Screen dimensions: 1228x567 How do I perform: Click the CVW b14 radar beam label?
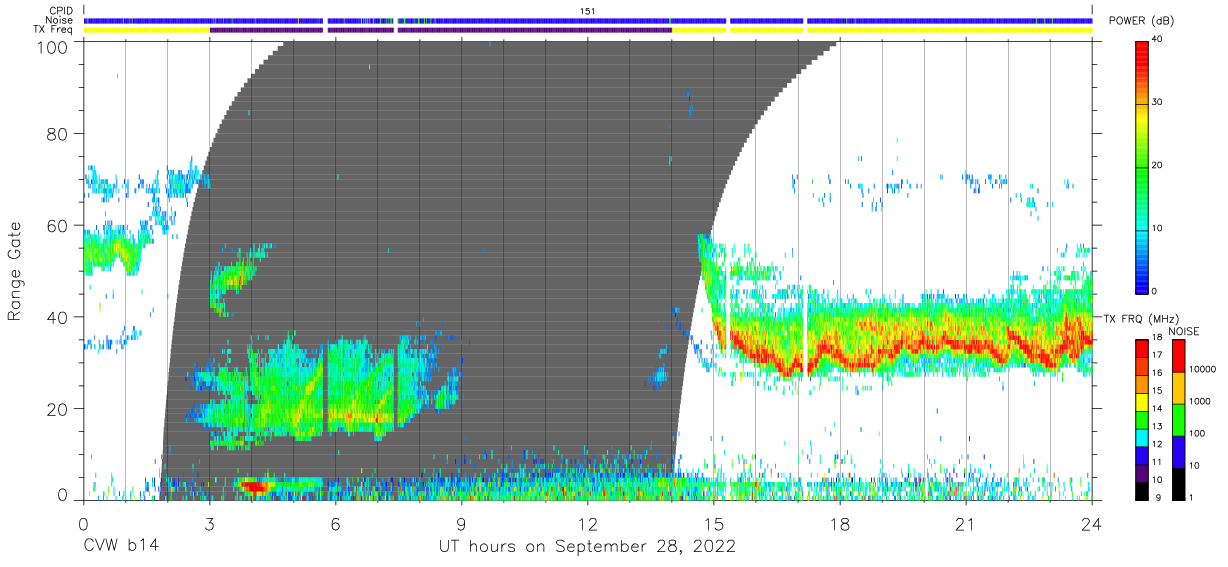point(122,547)
